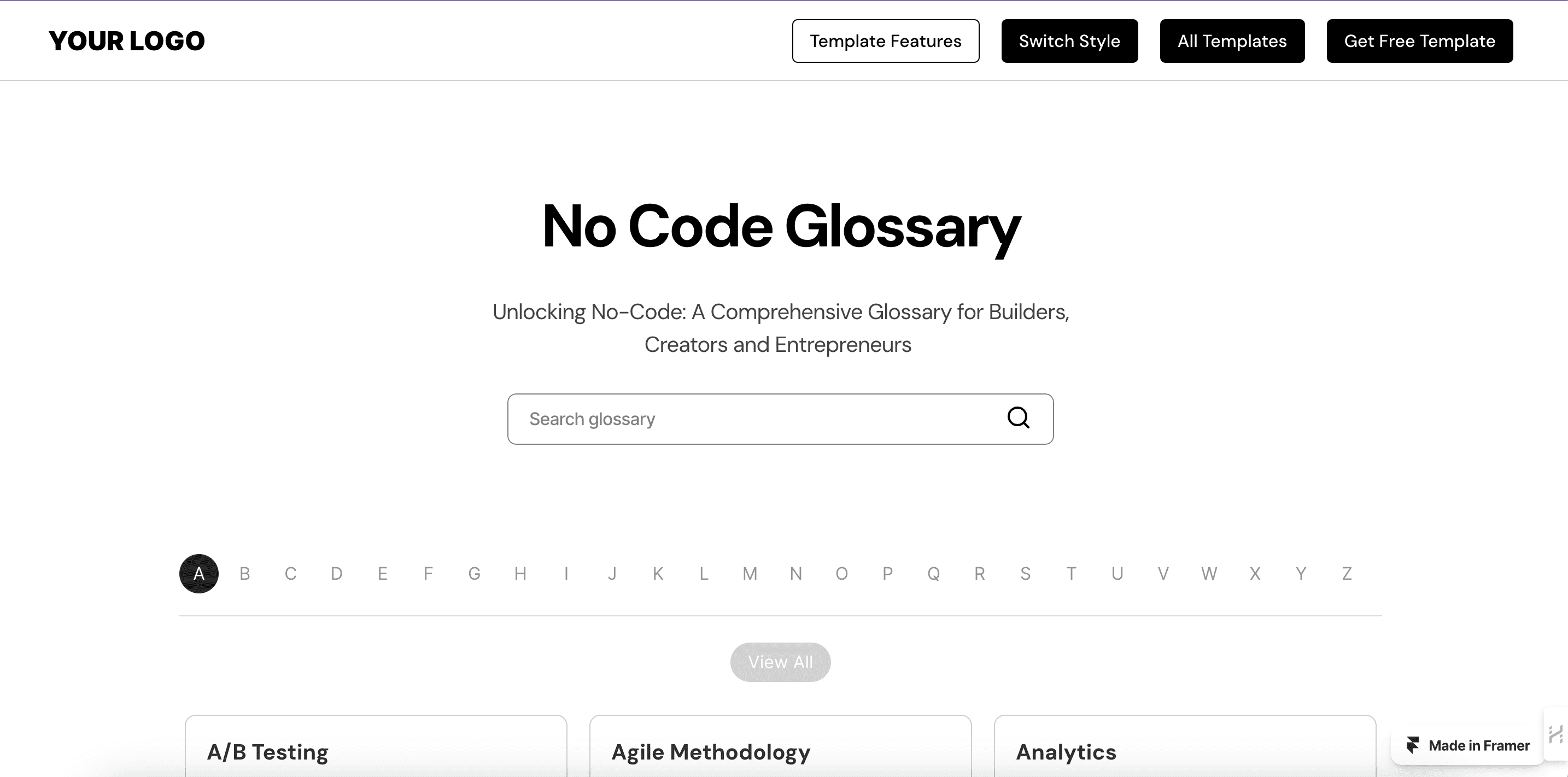1568x777 pixels.
Task: Select letter S in alphabet navigation
Action: 1025,573
